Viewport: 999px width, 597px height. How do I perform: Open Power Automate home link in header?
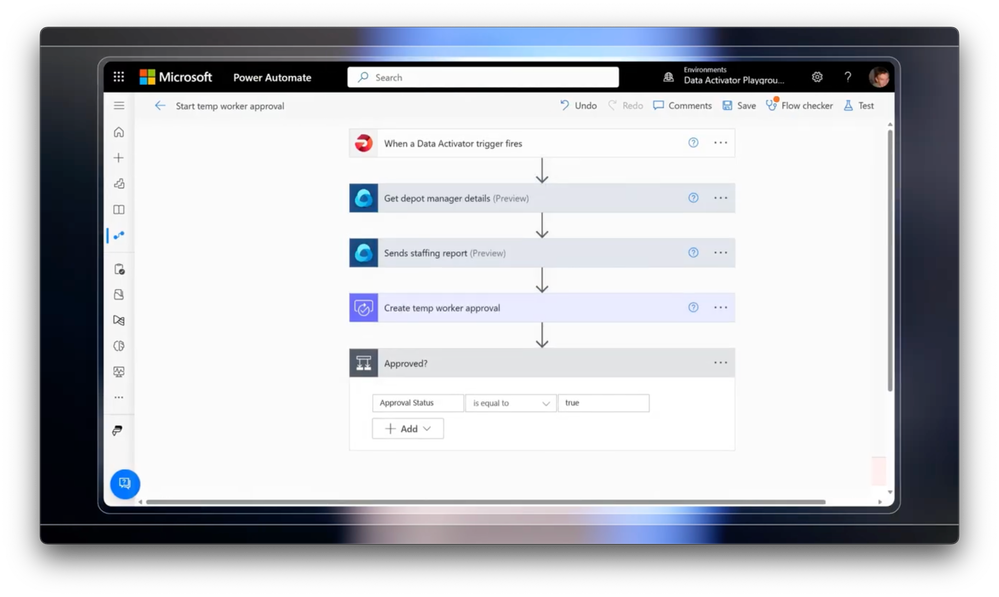click(272, 77)
